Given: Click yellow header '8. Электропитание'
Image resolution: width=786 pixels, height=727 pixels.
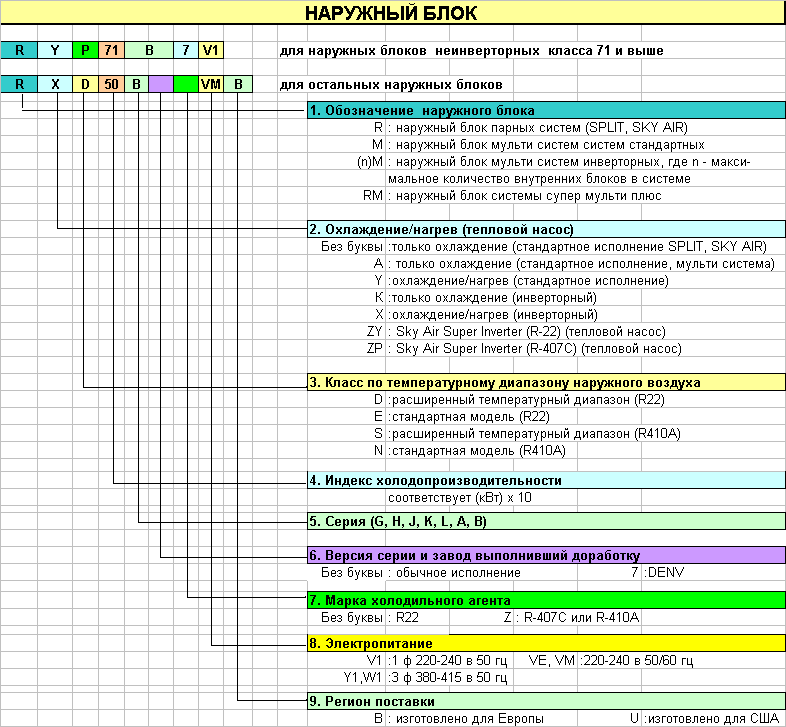Looking at the screenshot, I should pos(546,643).
